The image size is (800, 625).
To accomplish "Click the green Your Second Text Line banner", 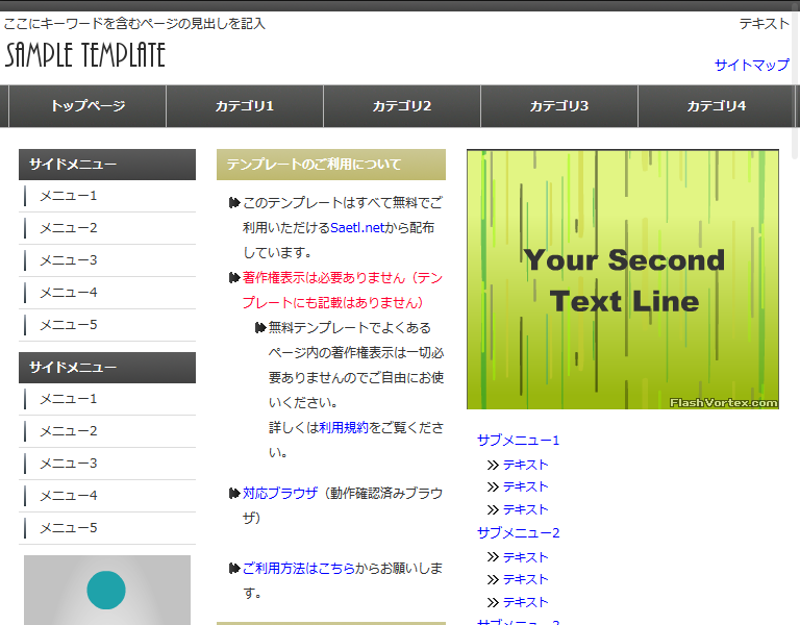I will pos(623,280).
